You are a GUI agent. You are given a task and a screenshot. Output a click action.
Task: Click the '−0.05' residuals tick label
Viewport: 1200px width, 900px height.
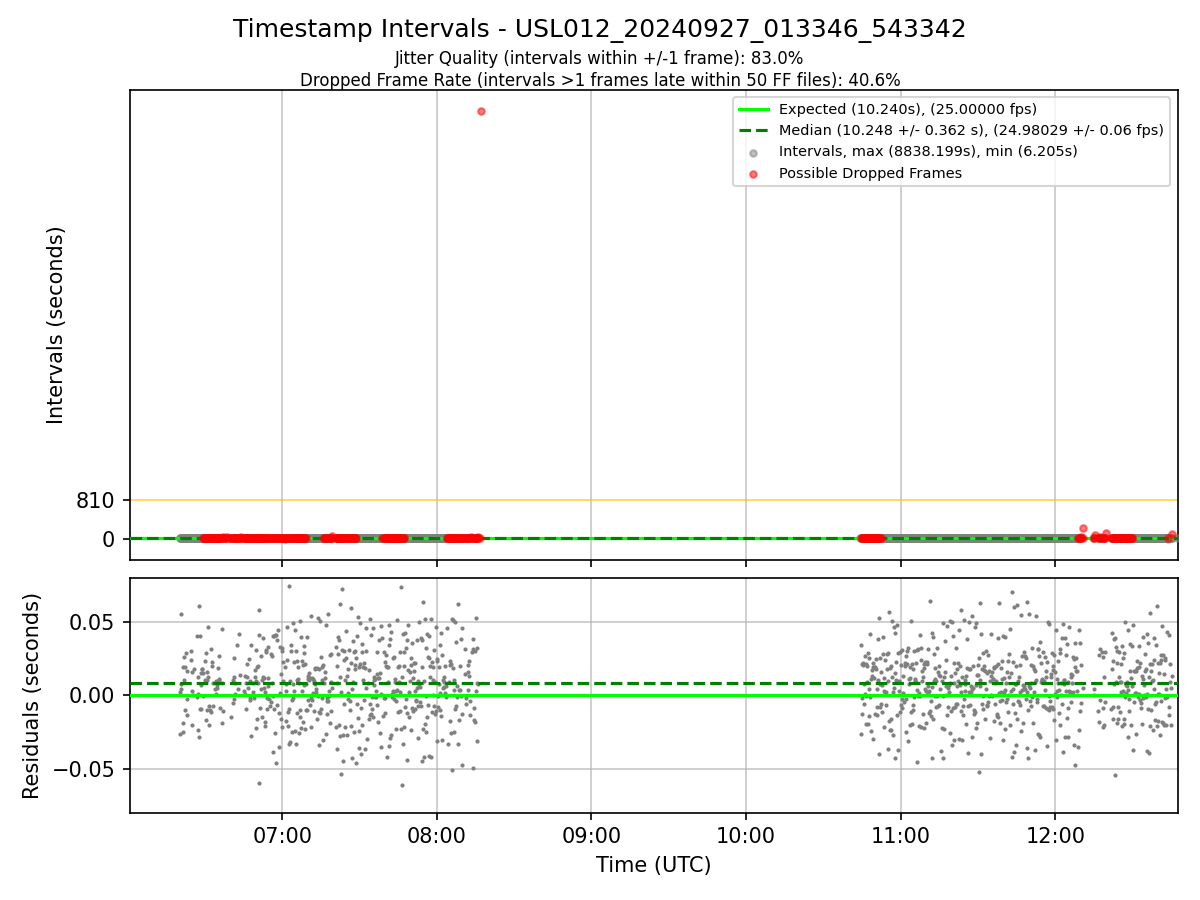[x=86, y=769]
